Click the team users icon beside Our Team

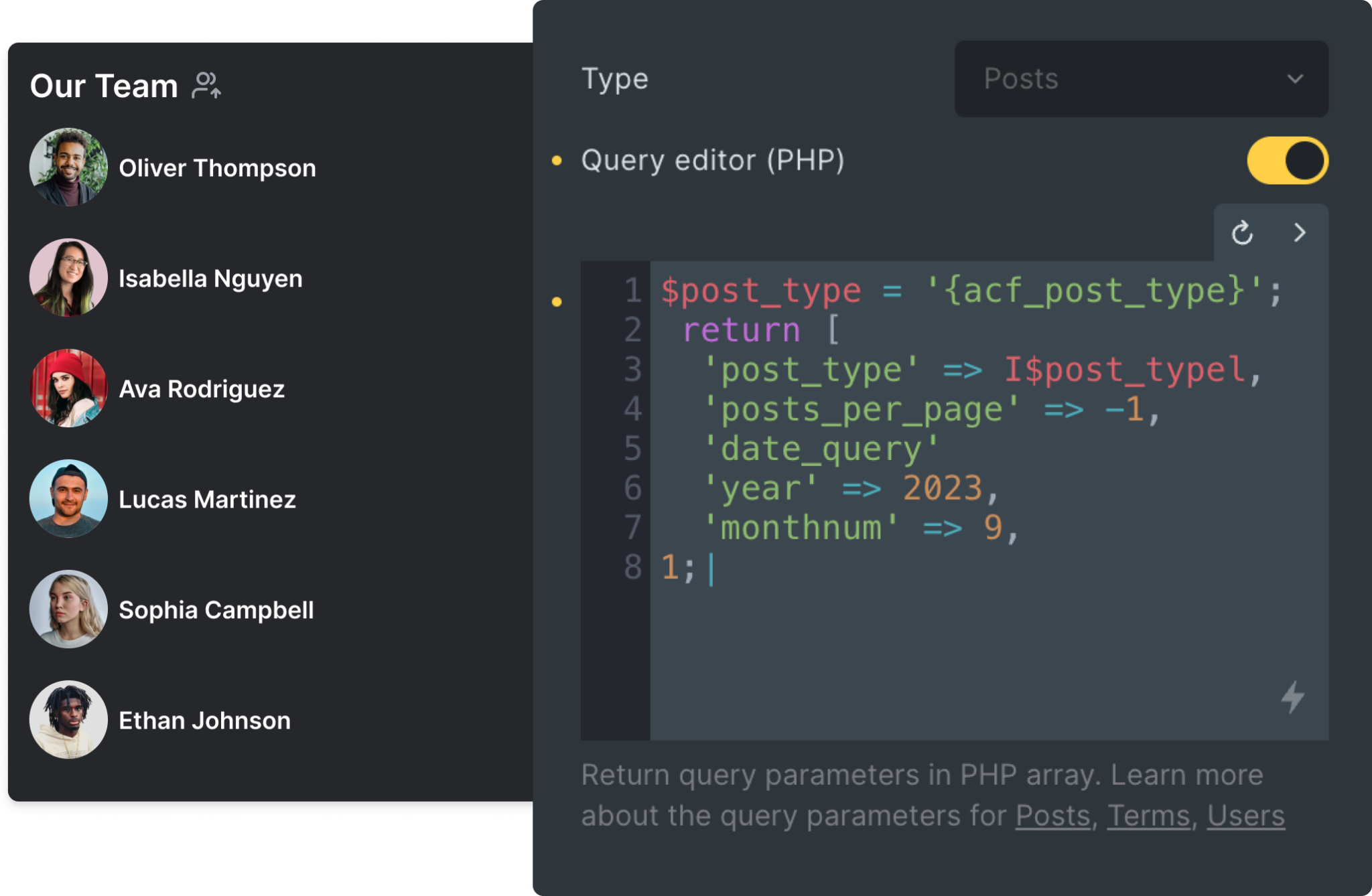pyautogui.click(x=206, y=86)
